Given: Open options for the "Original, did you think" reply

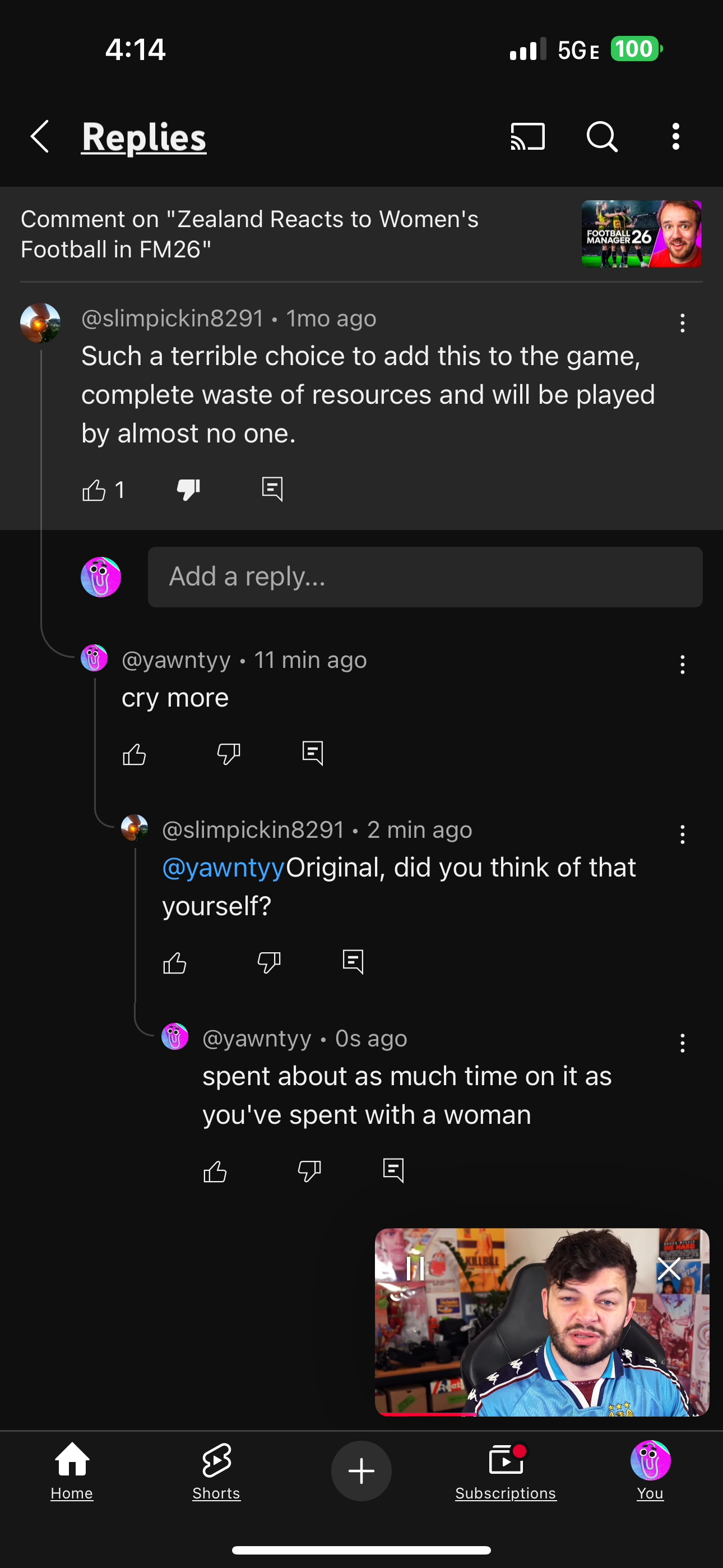Looking at the screenshot, I should click(x=682, y=834).
